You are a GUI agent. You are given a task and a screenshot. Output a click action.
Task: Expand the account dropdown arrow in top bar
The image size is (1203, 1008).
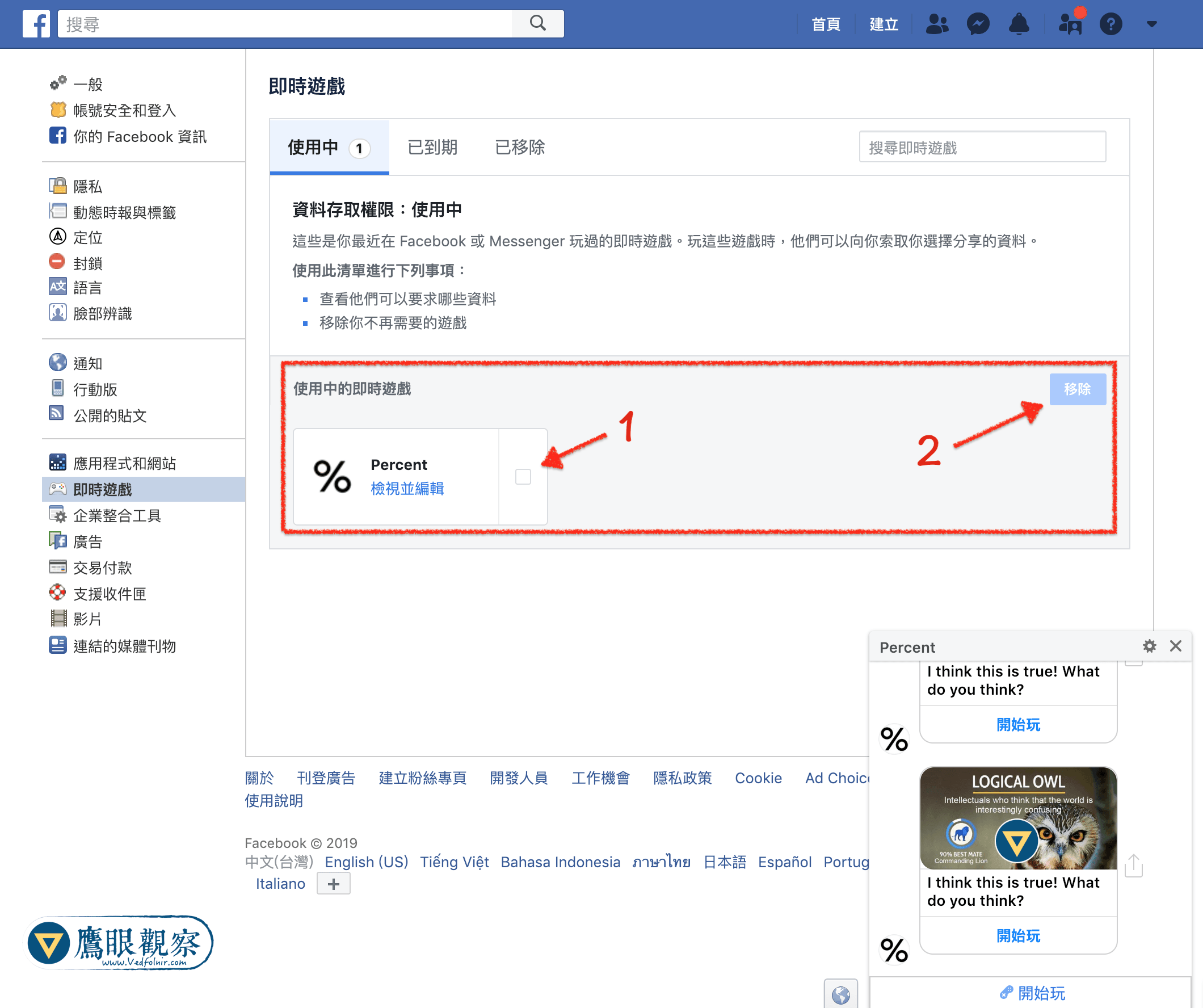pyautogui.click(x=1151, y=24)
